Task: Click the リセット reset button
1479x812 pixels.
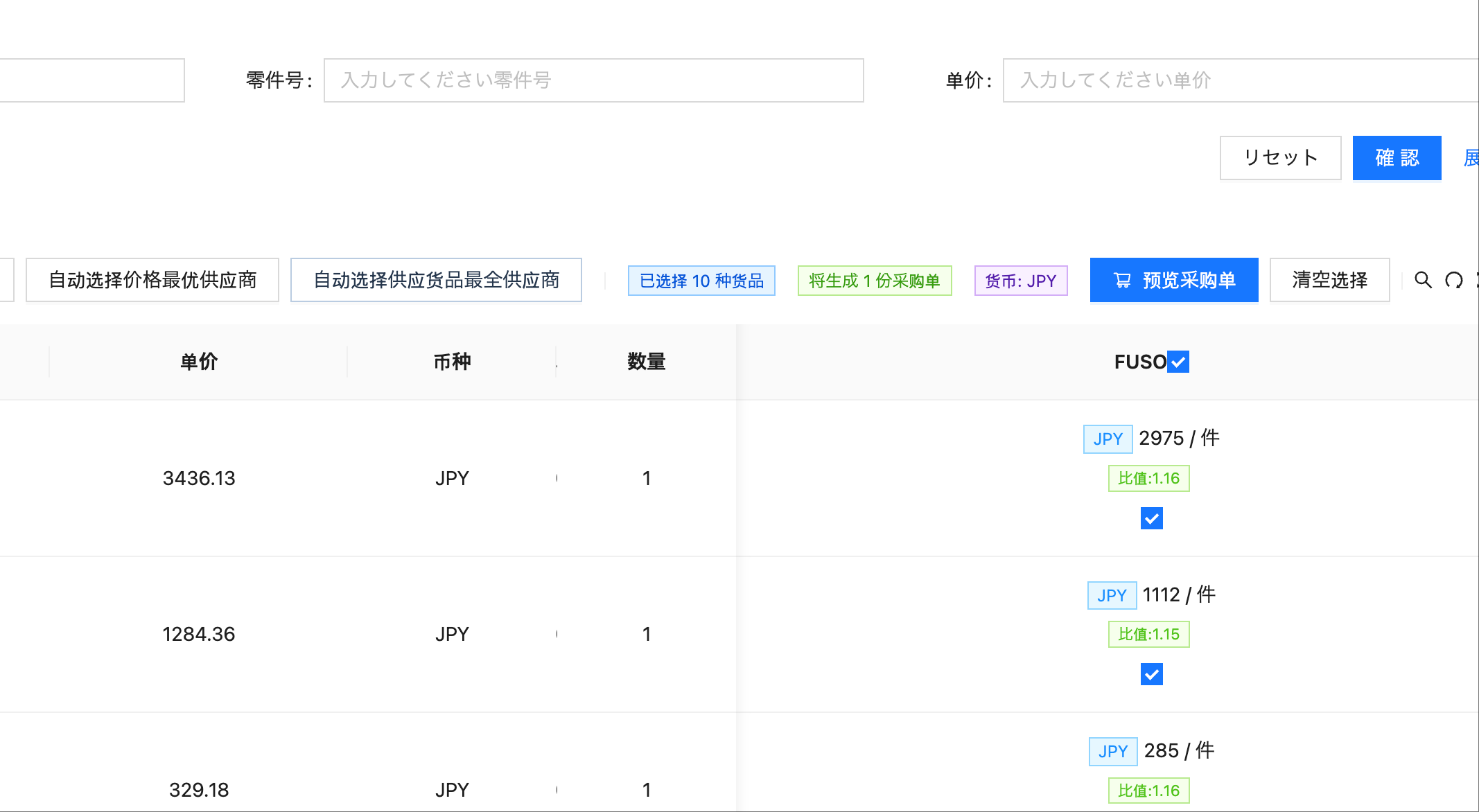Action: 1280,158
